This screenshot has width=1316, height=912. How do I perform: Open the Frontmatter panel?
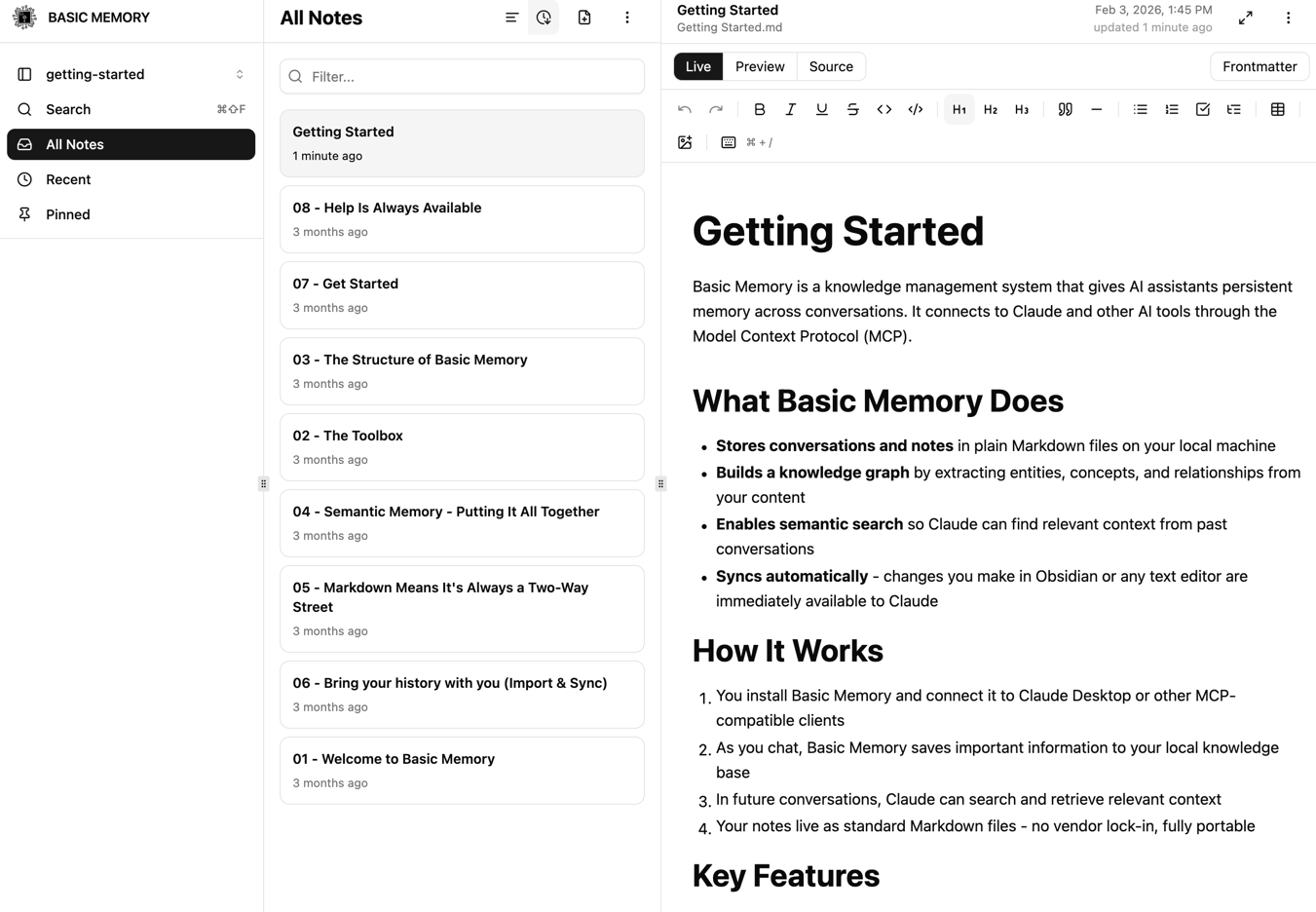pos(1259,66)
